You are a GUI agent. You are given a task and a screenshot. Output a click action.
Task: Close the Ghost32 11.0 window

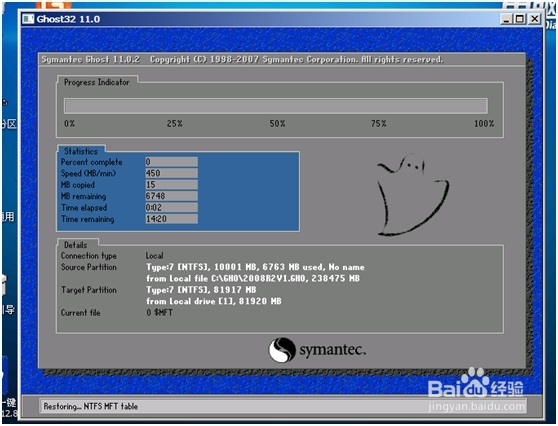tap(535, 19)
